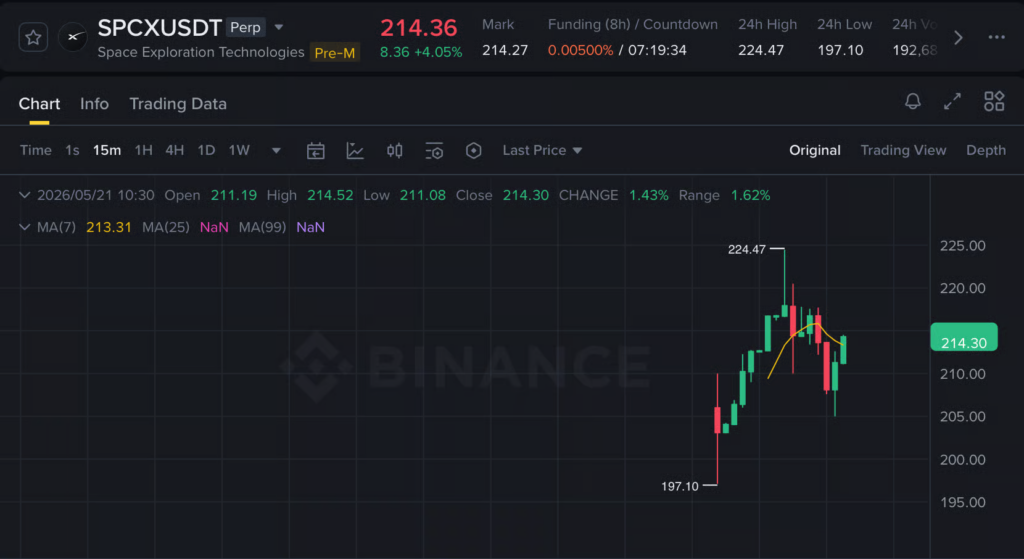Click the 197.10 low marker on chart
1024x559 pixels.
pyautogui.click(x=679, y=487)
